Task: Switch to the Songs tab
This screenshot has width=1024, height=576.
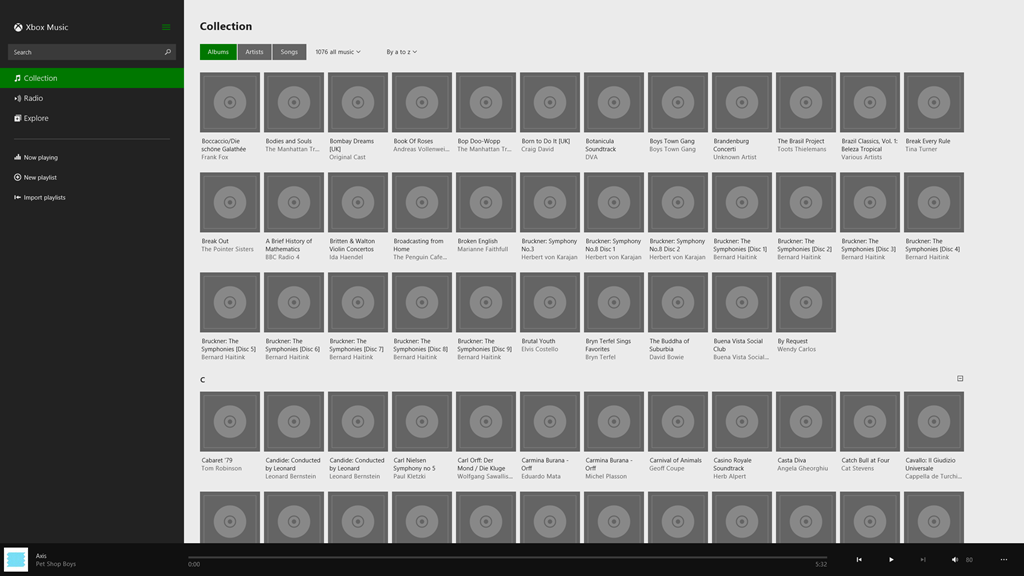Action: (289, 52)
